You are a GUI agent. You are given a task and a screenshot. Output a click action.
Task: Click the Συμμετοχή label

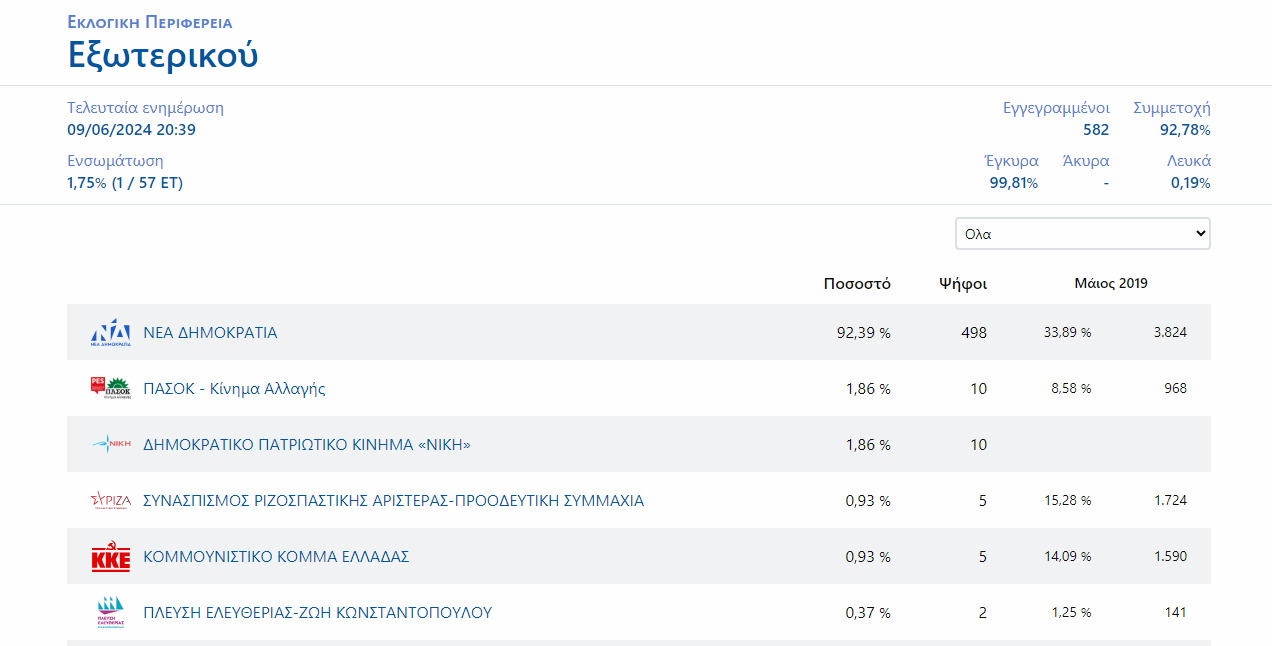point(1172,108)
